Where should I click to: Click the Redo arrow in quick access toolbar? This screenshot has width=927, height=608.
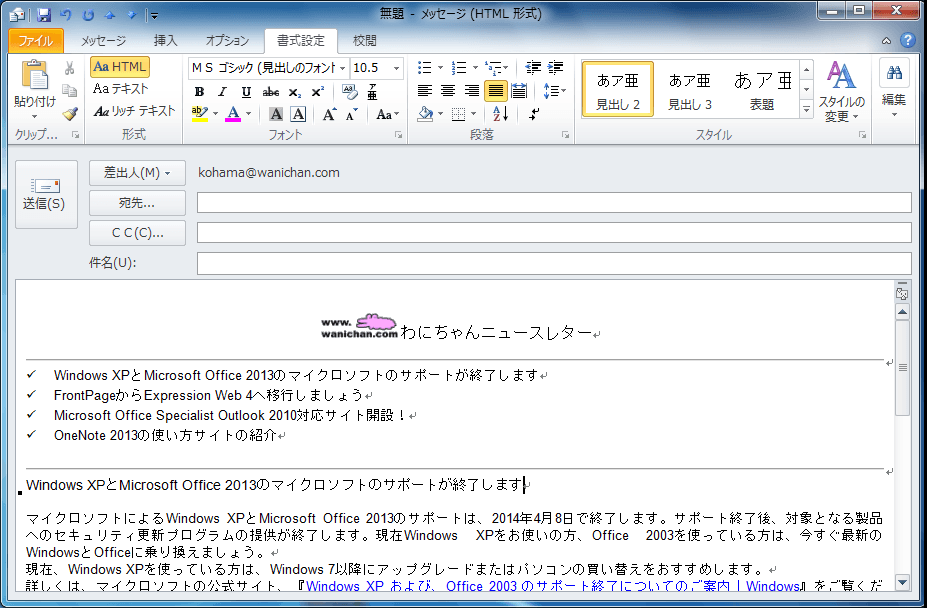pos(89,15)
